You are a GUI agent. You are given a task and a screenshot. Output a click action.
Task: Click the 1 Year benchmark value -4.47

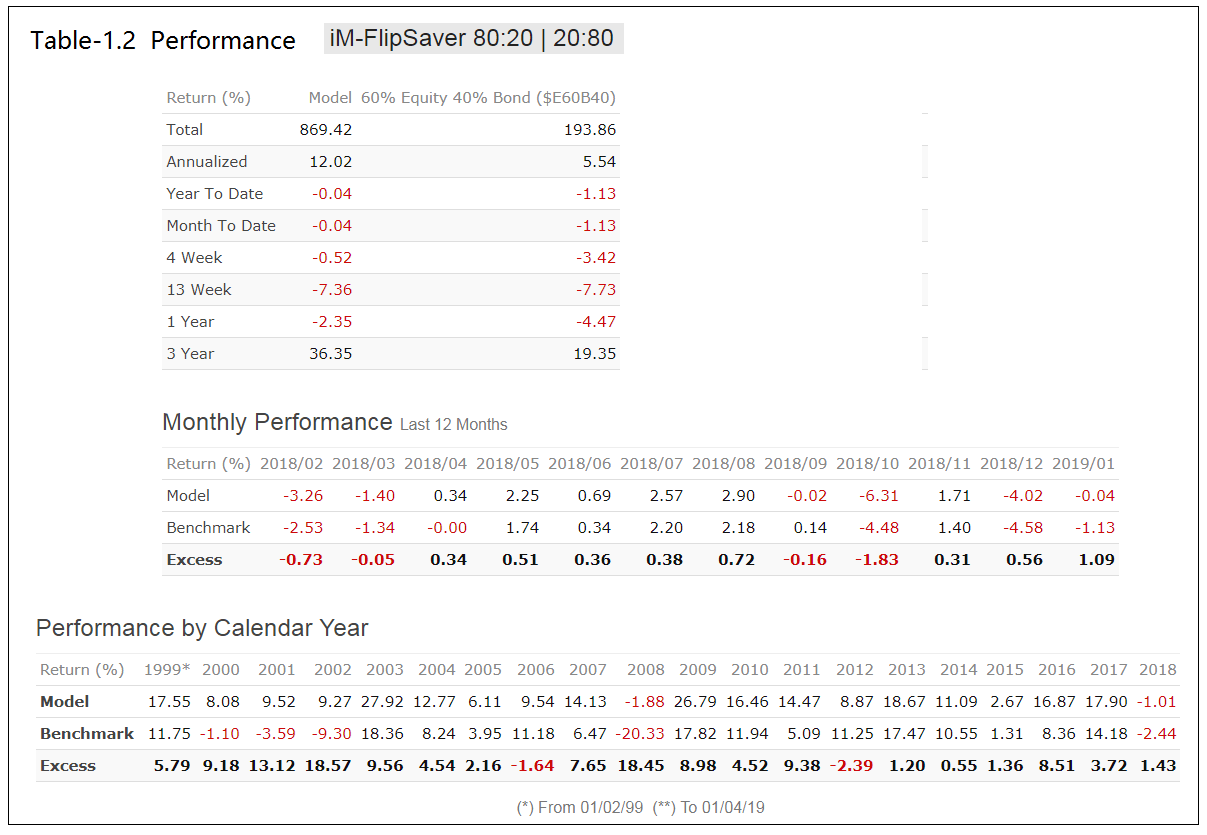(x=596, y=322)
